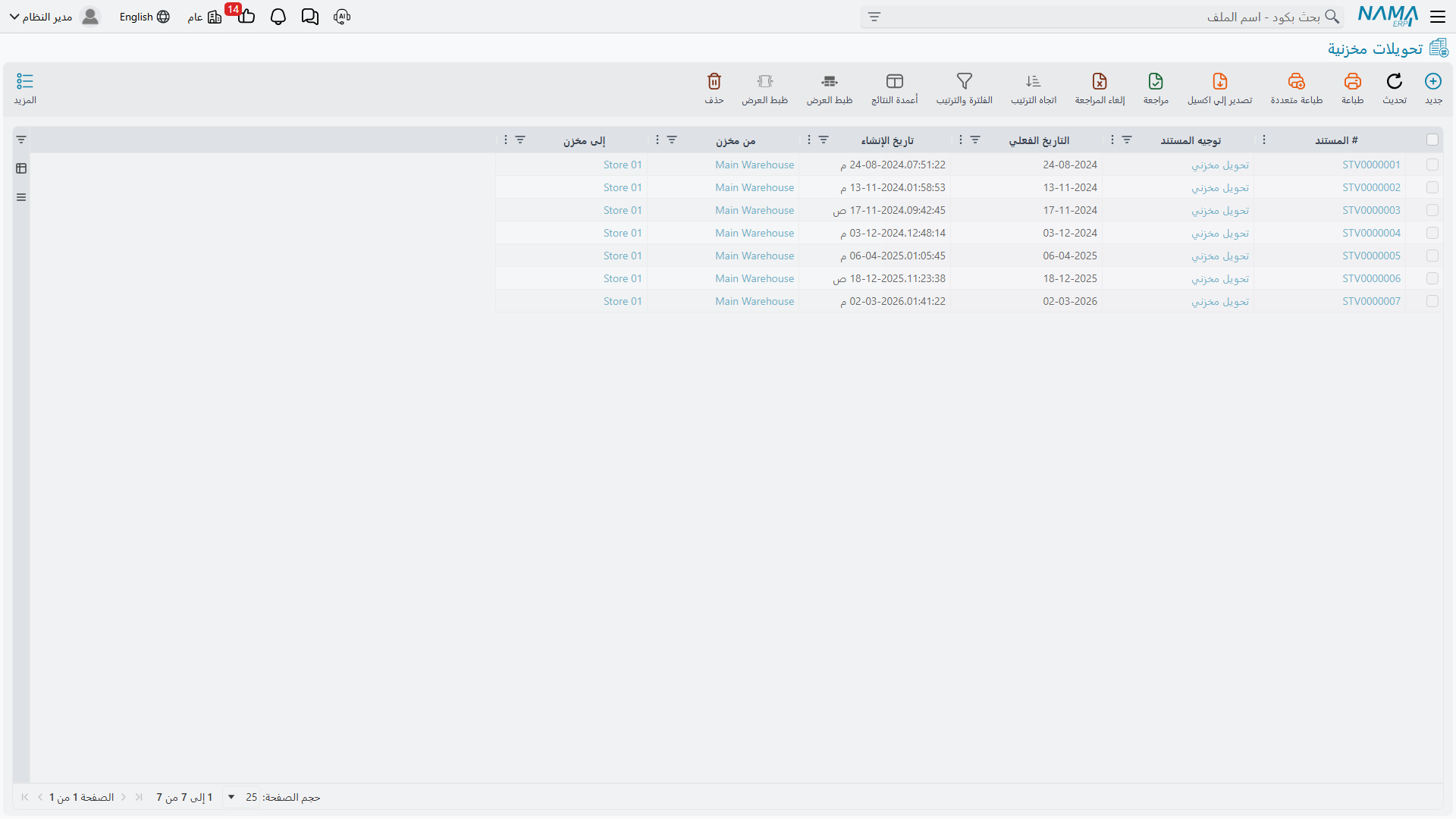The height and width of the screenshot is (819, 1456).
Task: Open filter for توجيه المستند column
Action: click(x=1127, y=140)
